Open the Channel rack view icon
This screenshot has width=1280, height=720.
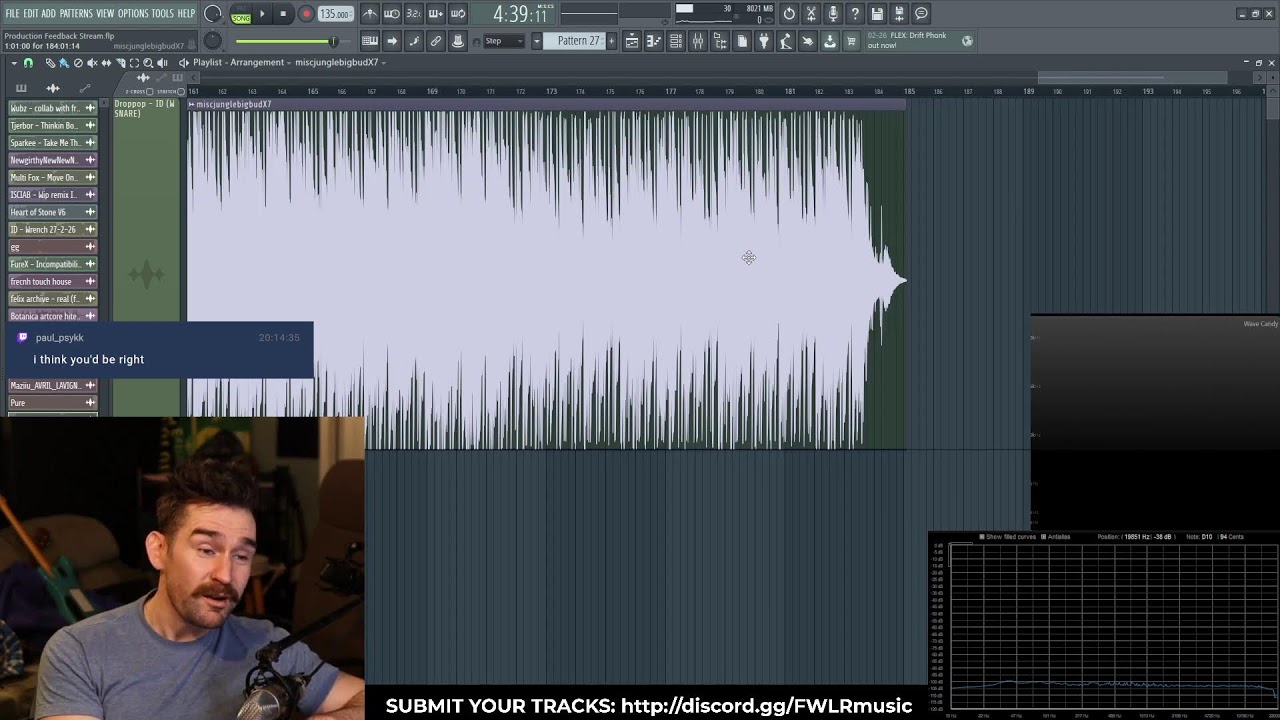point(676,41)
